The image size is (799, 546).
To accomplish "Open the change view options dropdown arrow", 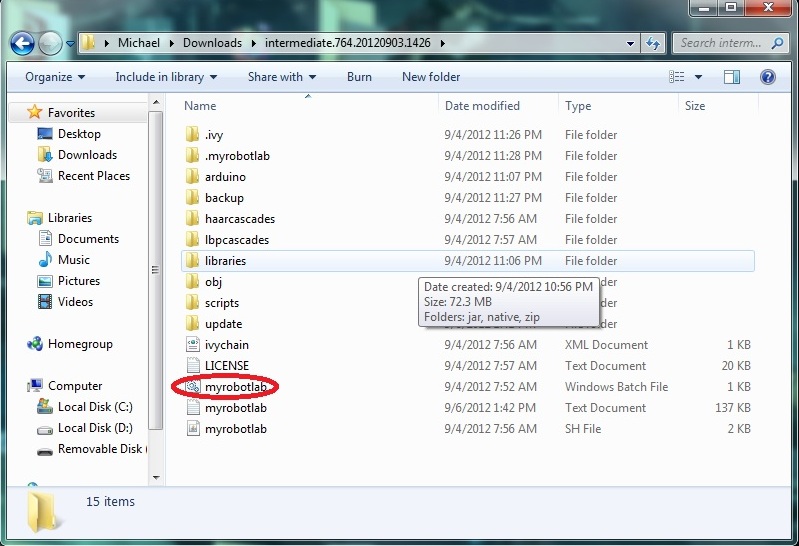I will coord(700,77).
